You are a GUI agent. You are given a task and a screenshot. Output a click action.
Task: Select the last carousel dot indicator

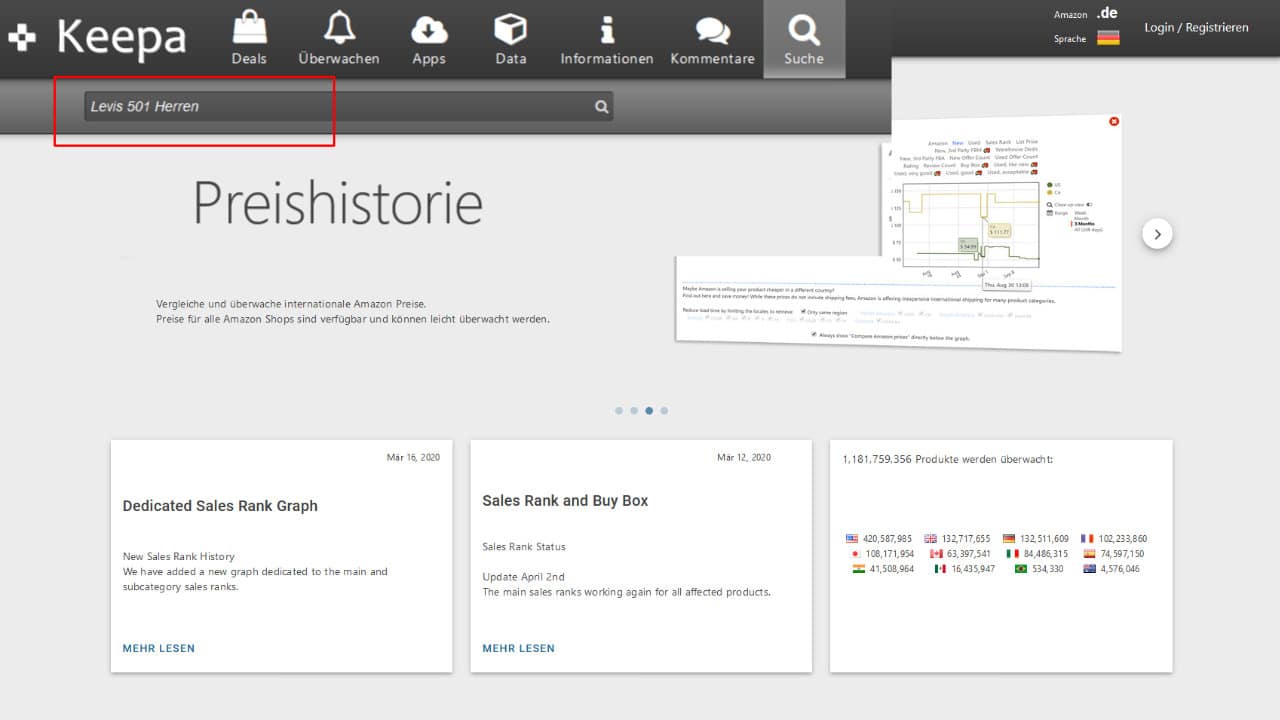pyautogui.click(x=664, y=410)
